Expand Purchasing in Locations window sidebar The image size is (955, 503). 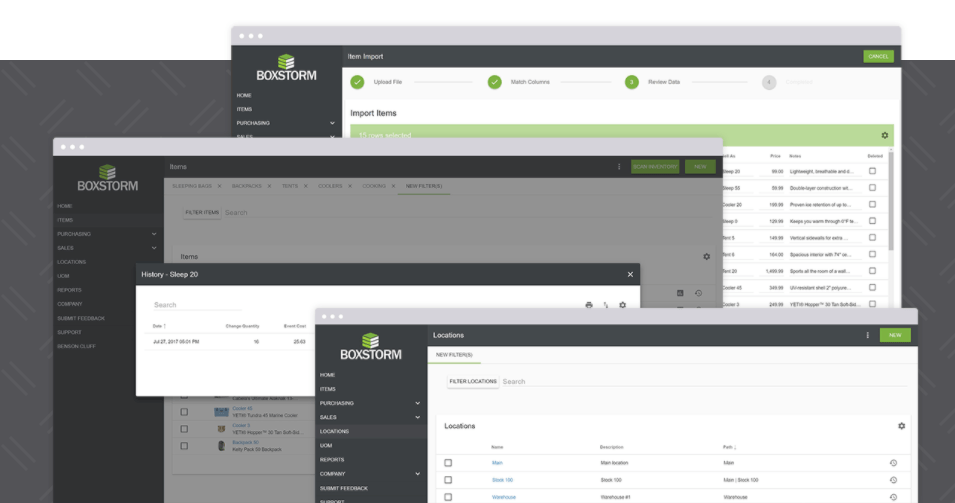(x=418, y=403)
